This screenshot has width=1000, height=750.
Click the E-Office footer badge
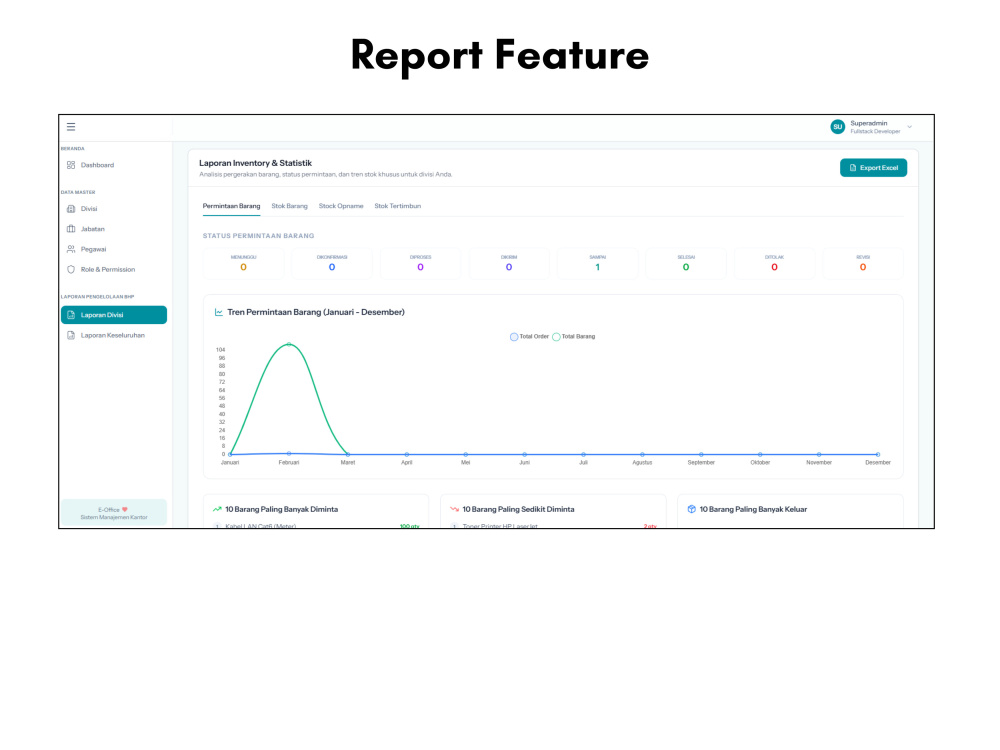click(x=114, y=513)
